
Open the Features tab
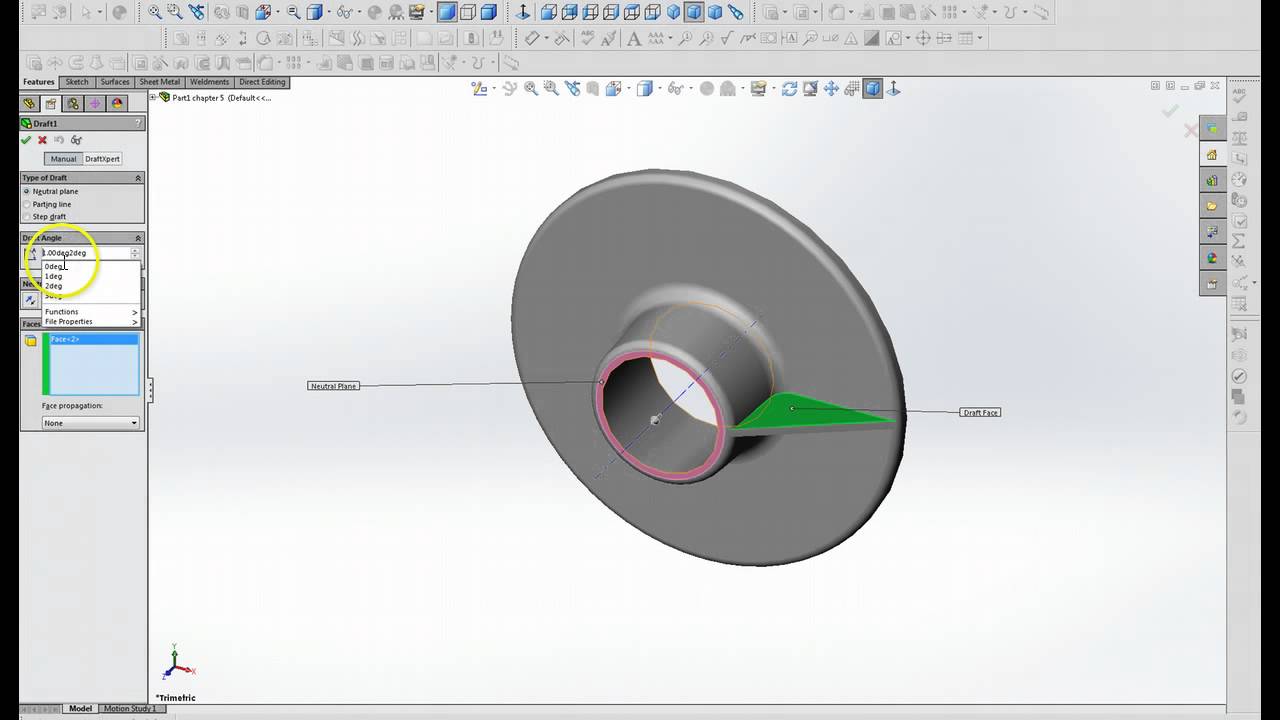pyautogui.click(x=39, y=82)
